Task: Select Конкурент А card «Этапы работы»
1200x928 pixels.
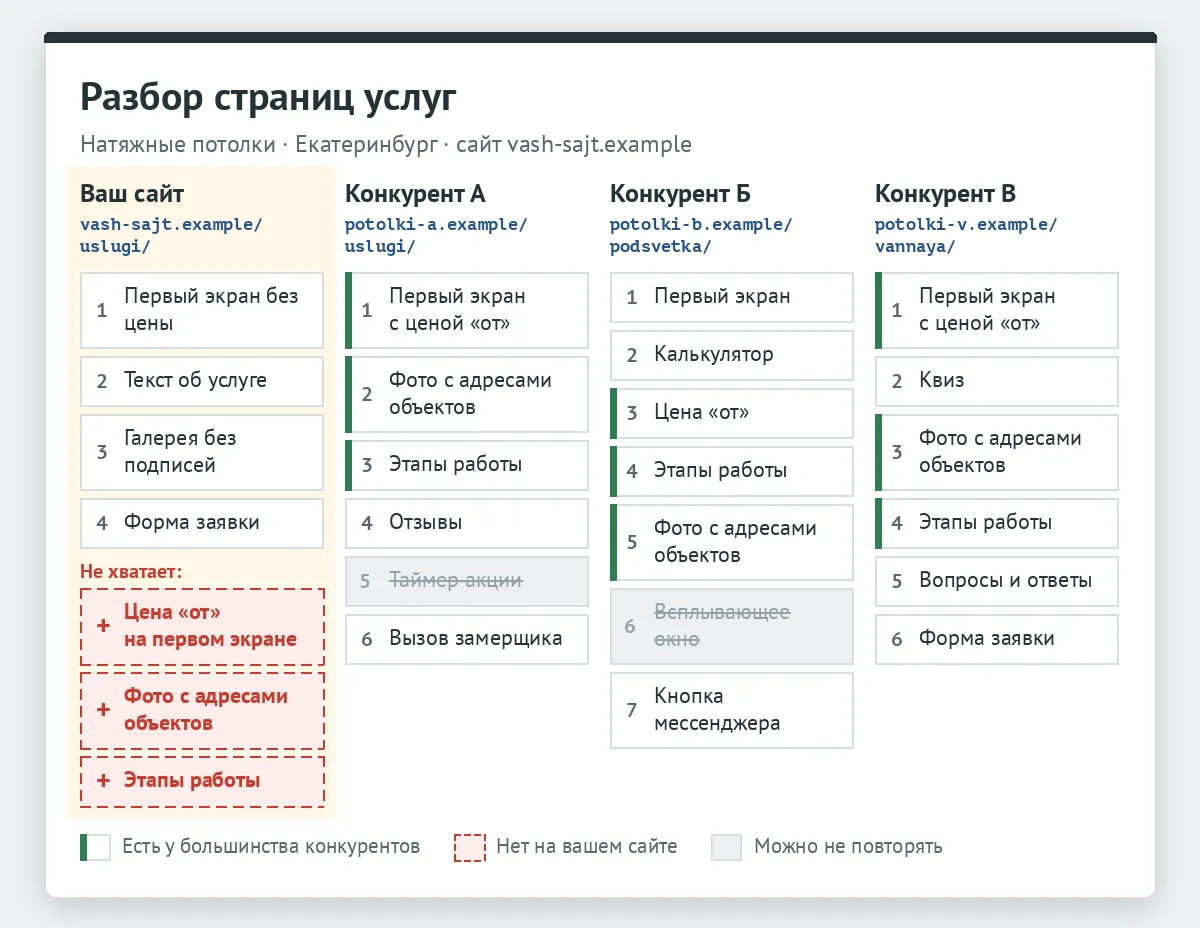Action: point(467,465)
